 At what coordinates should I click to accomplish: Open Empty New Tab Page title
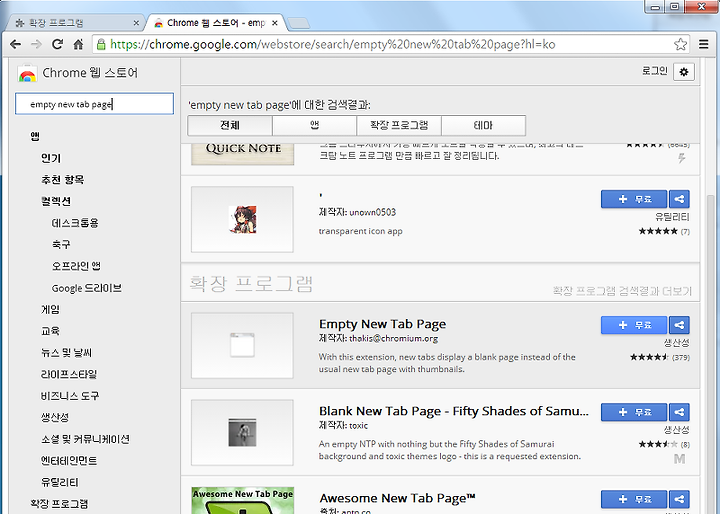pyautogui.click(x=382, y=324)
